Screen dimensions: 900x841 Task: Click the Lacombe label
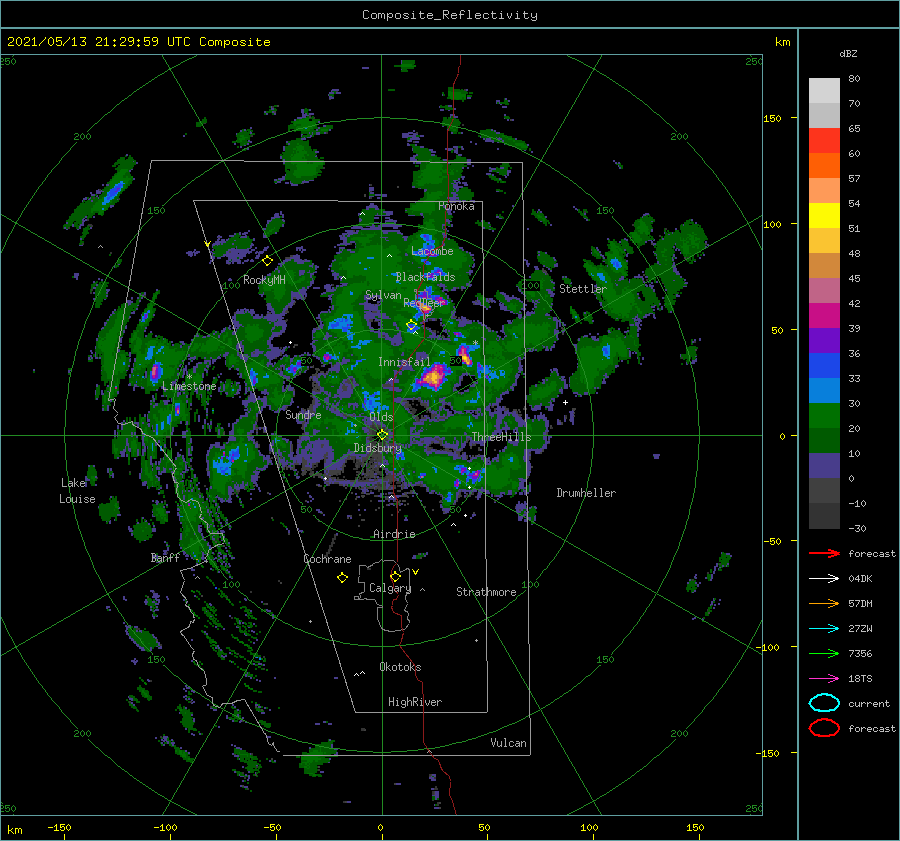[x=432, y=251]
